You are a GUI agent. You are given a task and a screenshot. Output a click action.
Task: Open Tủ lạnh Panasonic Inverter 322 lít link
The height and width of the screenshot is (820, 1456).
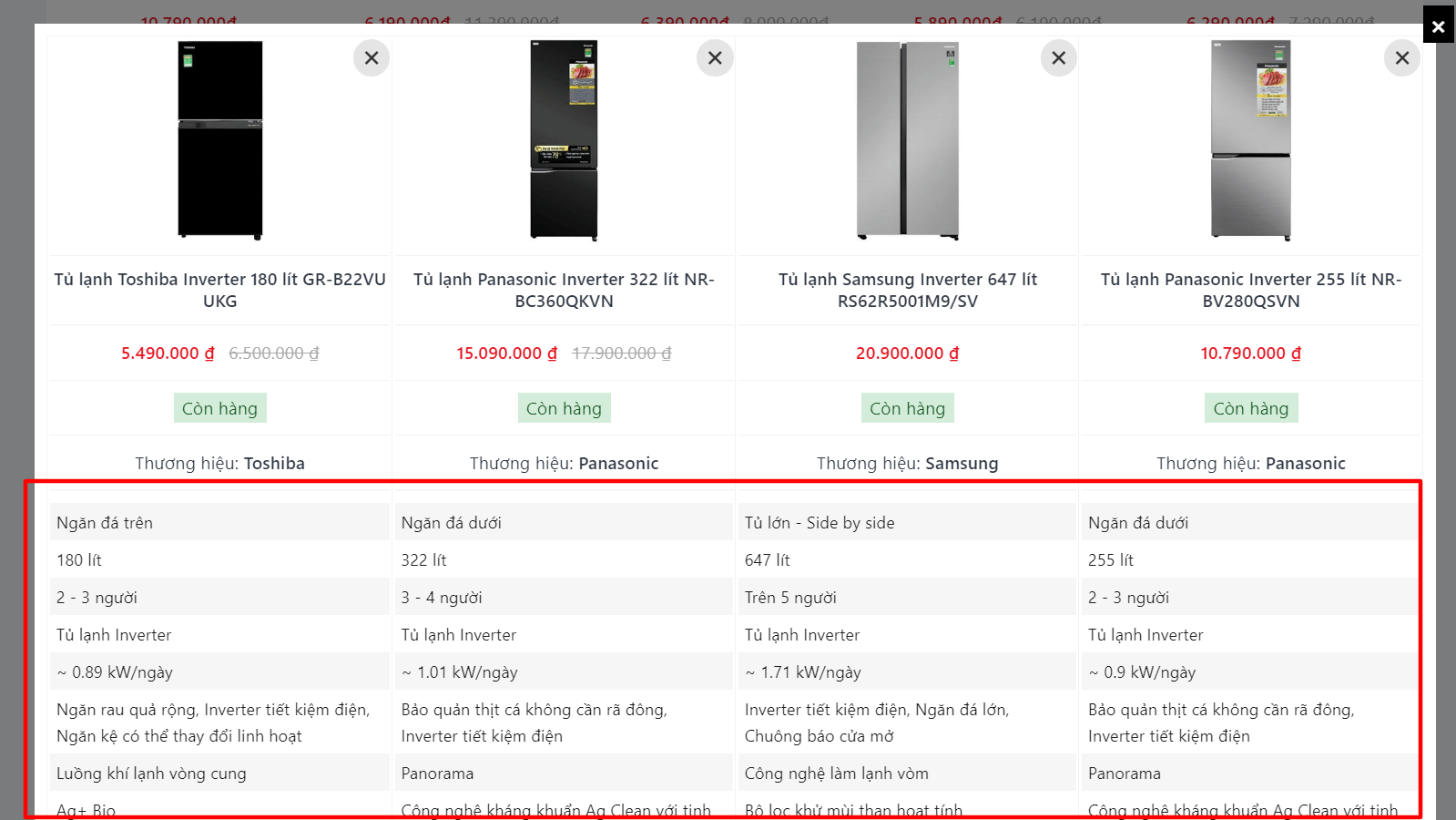coord(564,290)
